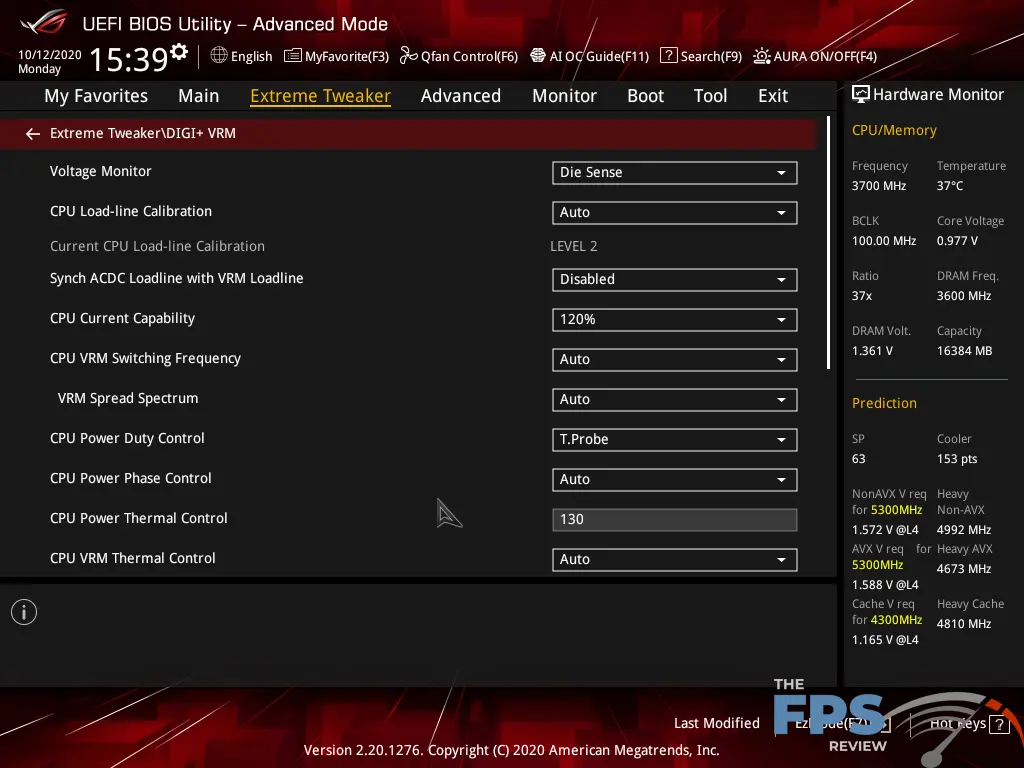Switch to Main tab
Viewport: 1024px width, 768px height.
[x=199, y=96]
